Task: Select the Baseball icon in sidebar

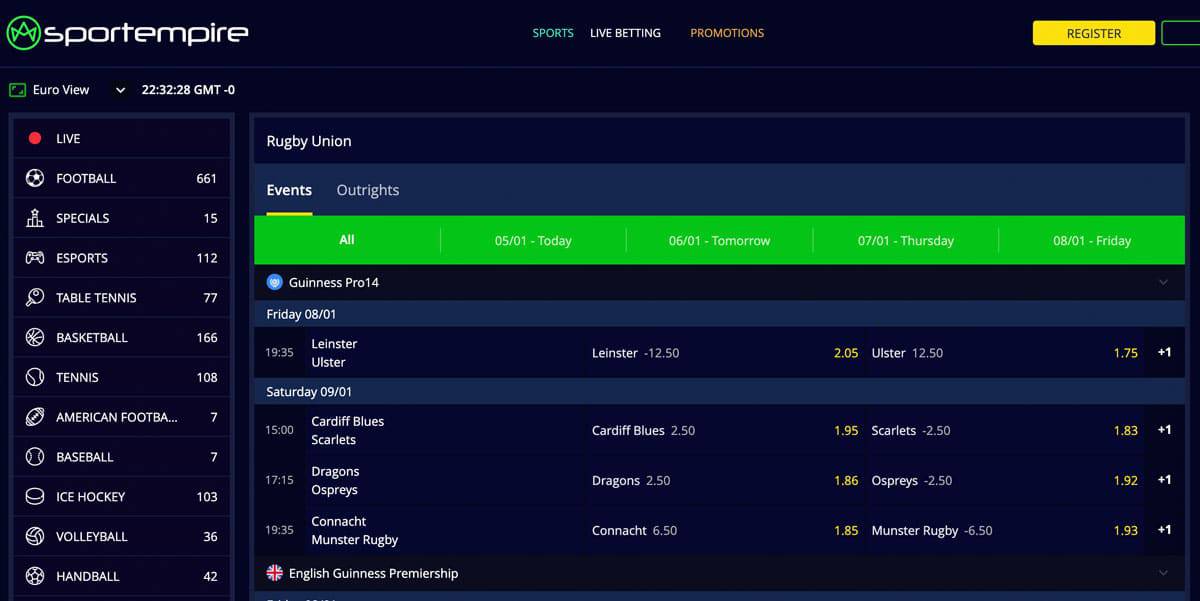Action: pyautogui.click(x=35, y=457)
